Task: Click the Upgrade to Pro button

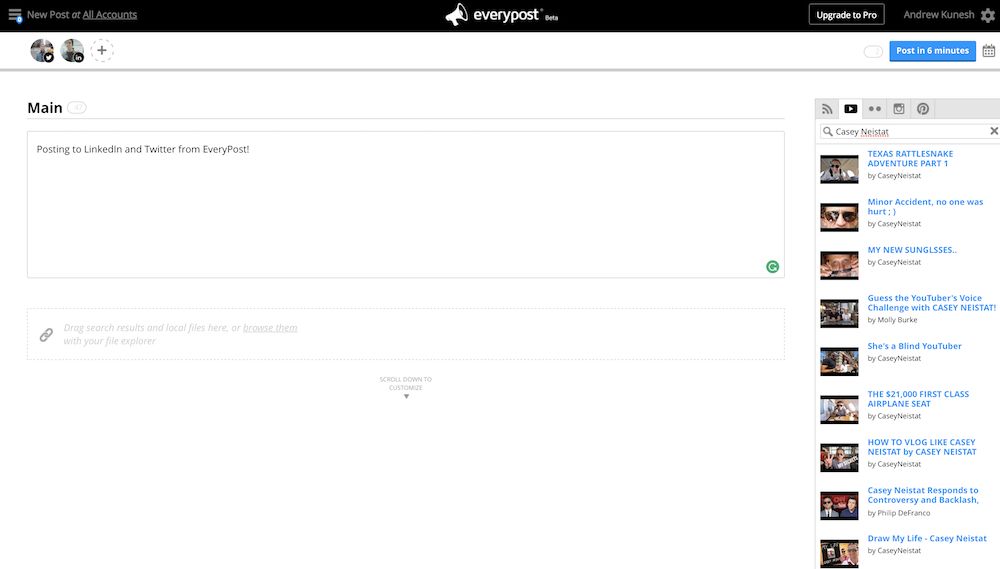Action: [846, 15]
